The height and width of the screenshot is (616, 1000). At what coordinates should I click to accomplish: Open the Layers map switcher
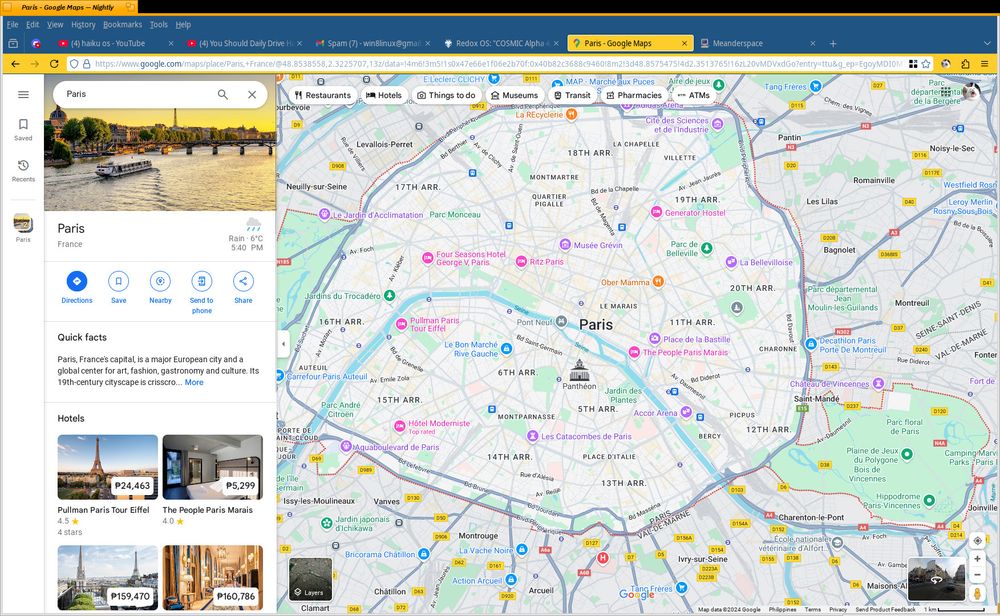[311, 579]
